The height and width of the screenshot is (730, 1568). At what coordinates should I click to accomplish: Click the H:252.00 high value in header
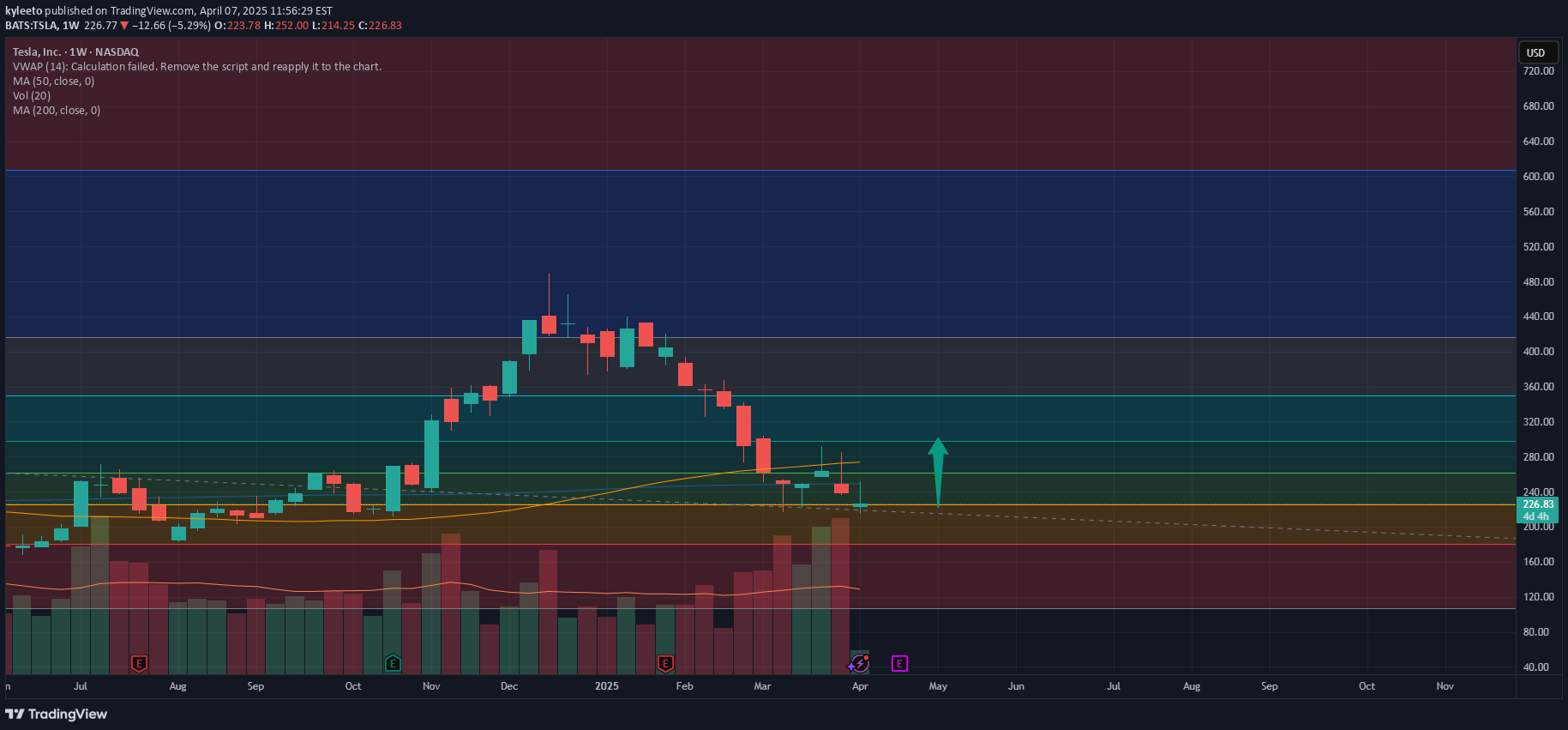[x=286, y=26]
